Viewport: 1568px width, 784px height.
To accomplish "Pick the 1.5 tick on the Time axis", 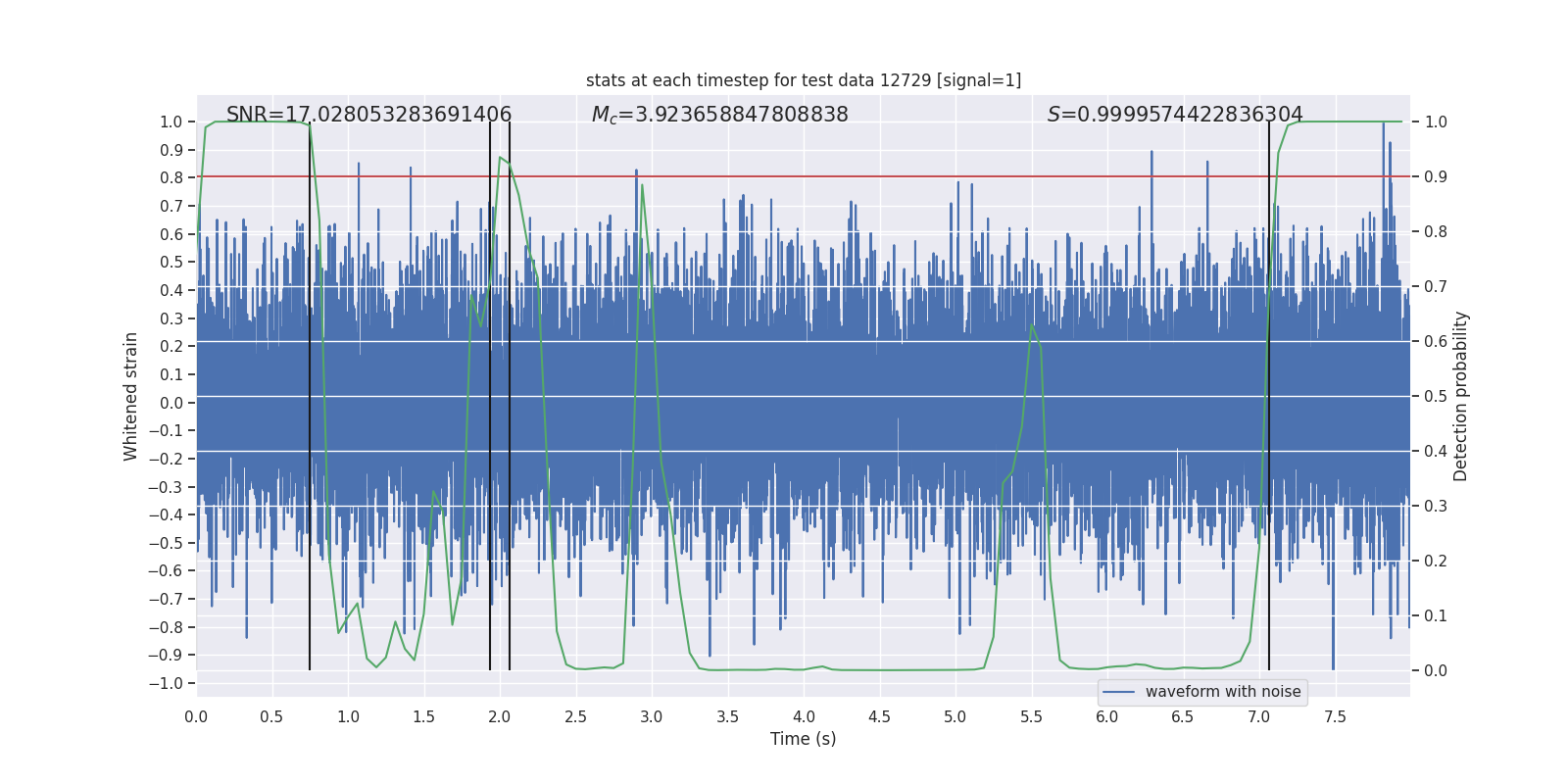I will point(423,716).
